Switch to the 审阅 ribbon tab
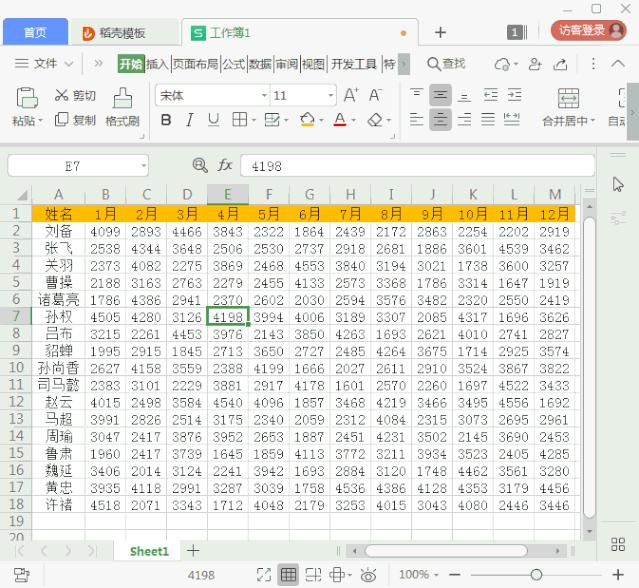639x588 pixels. 287,64
